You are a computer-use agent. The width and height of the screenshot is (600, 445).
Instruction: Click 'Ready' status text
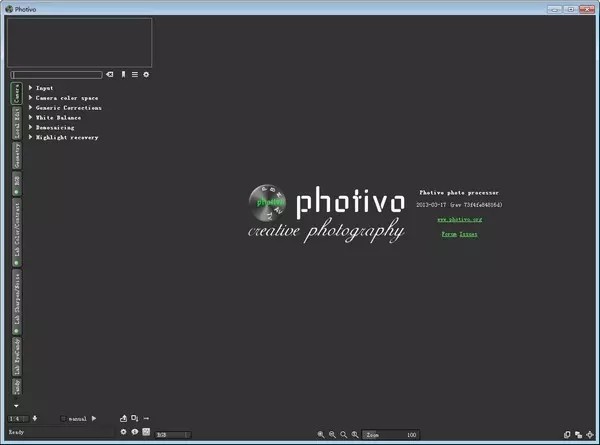pos(16,432)
